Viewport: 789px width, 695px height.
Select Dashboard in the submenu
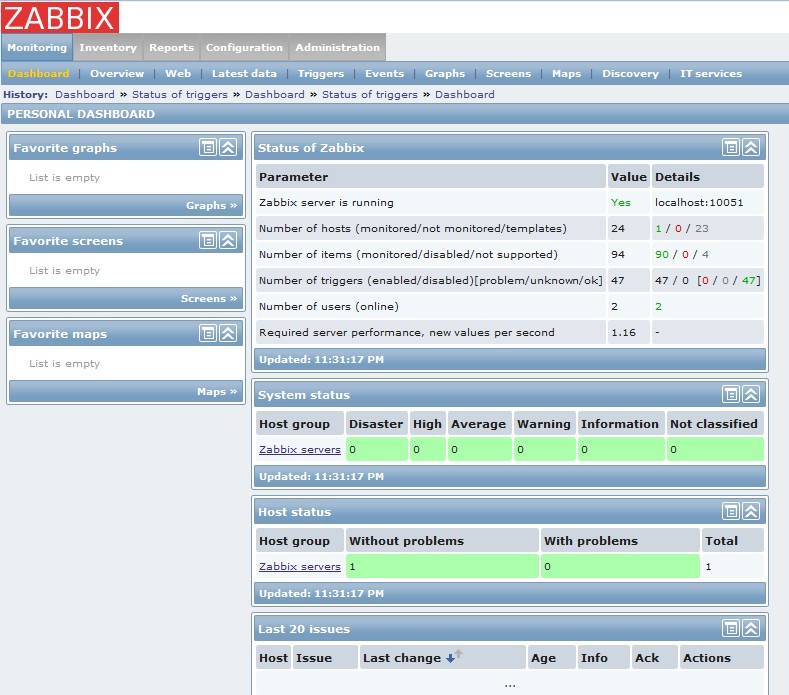(38, 73)
